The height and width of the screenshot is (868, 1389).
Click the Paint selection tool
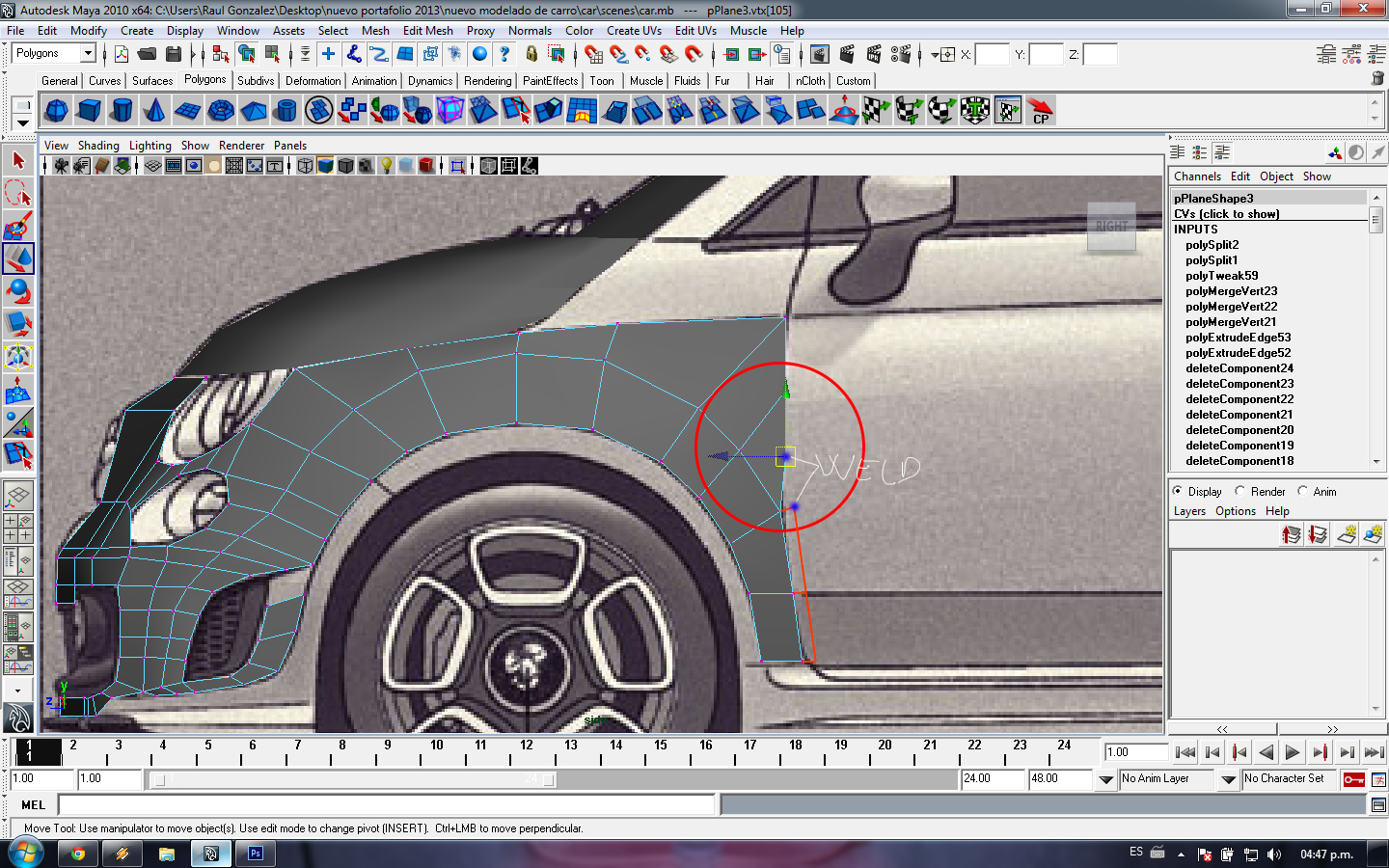click(18, 226)
